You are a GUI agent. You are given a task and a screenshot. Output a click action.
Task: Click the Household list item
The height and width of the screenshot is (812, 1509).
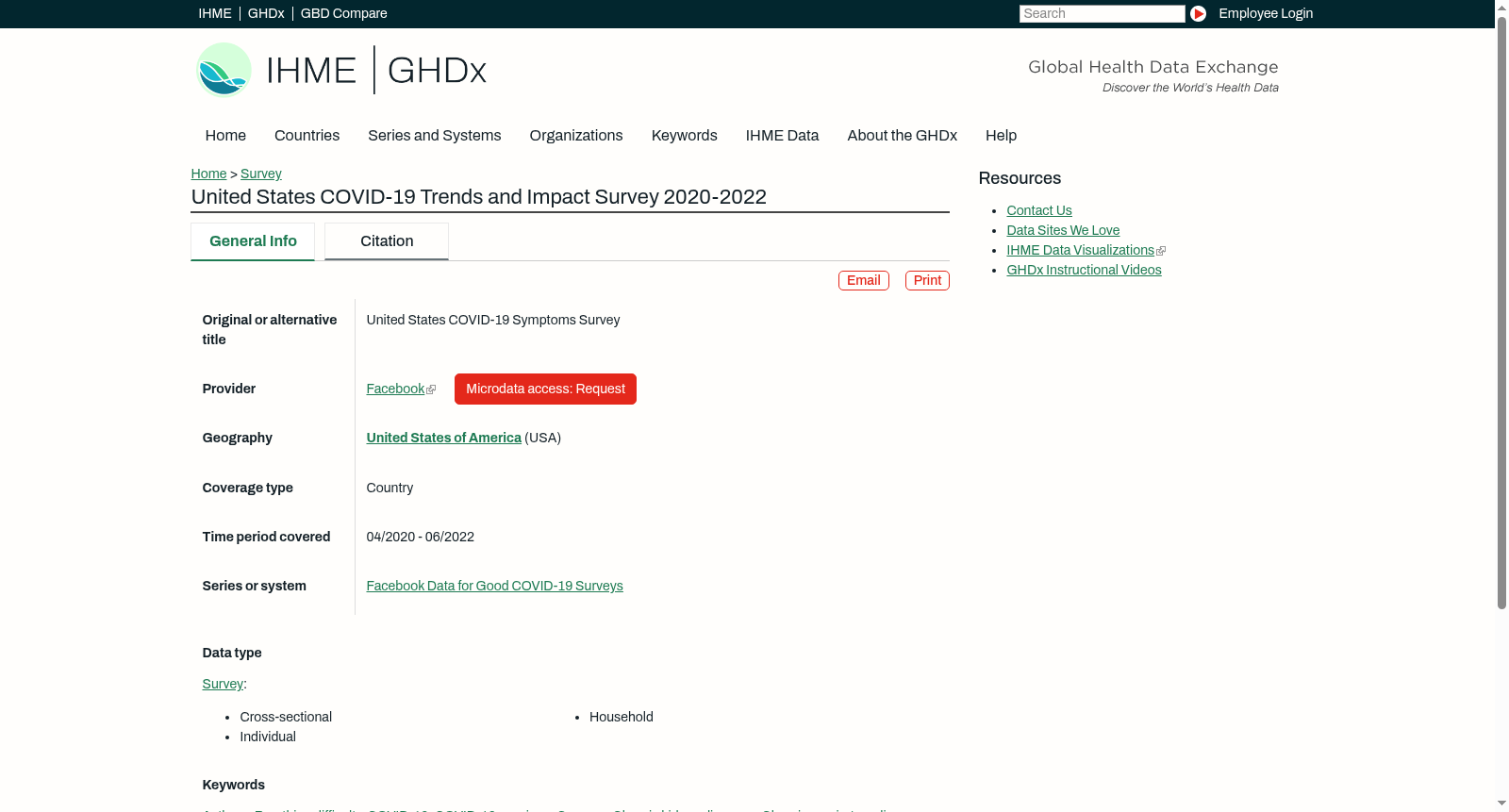click(x=622, y=717)
